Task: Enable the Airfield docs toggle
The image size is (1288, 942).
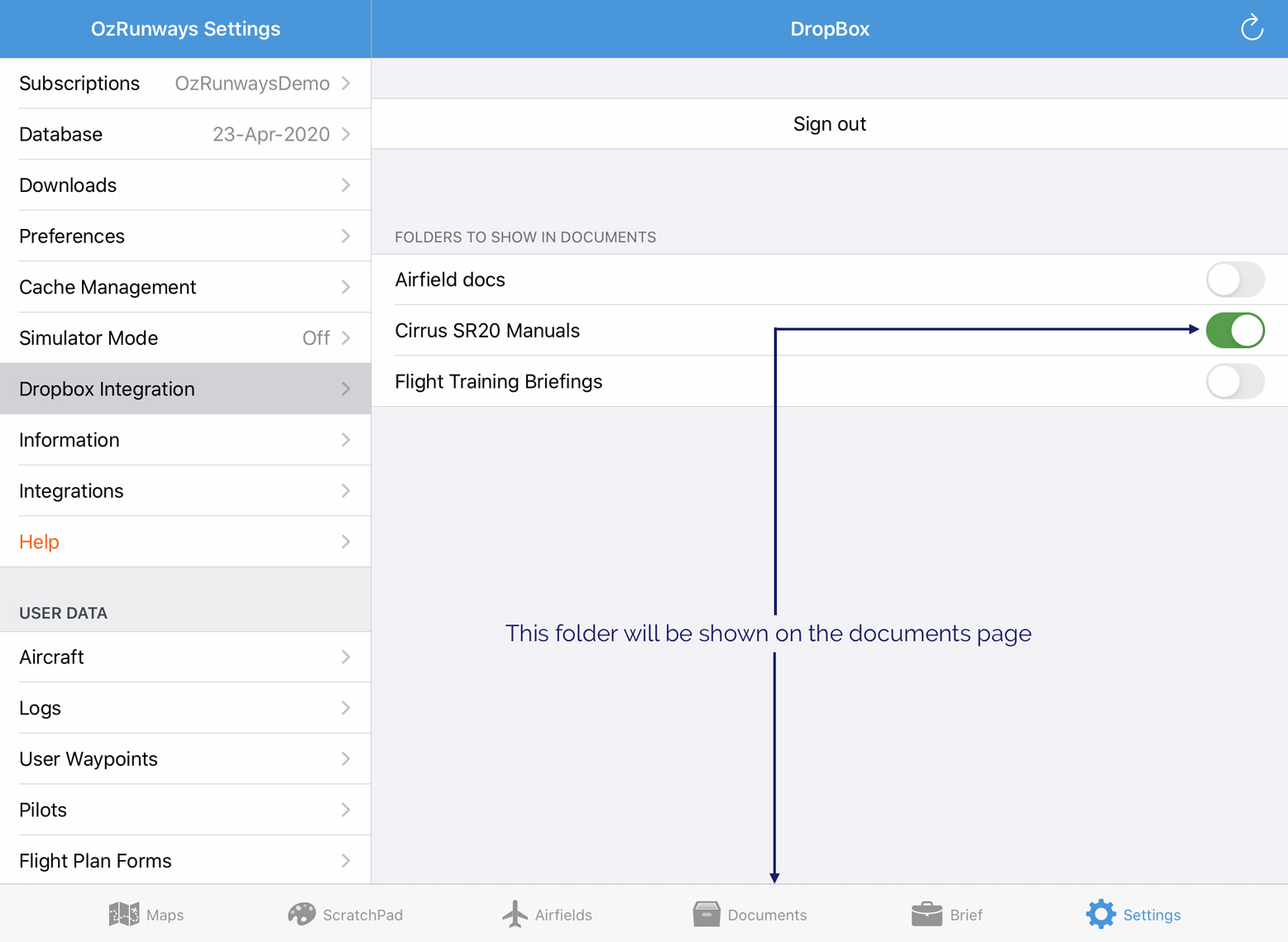Action: 1235,280
